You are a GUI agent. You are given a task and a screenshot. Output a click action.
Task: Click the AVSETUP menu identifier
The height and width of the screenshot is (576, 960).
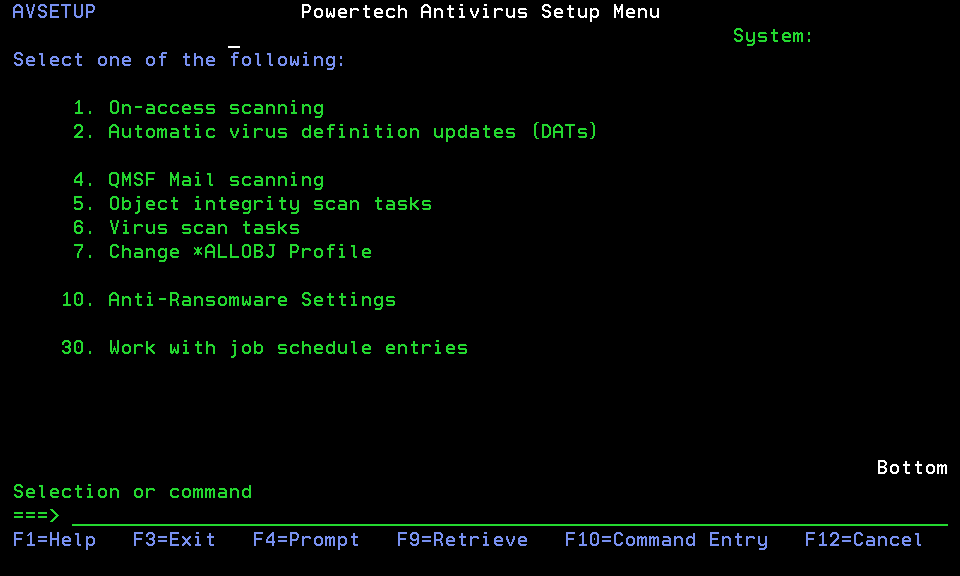click(54, 12)
